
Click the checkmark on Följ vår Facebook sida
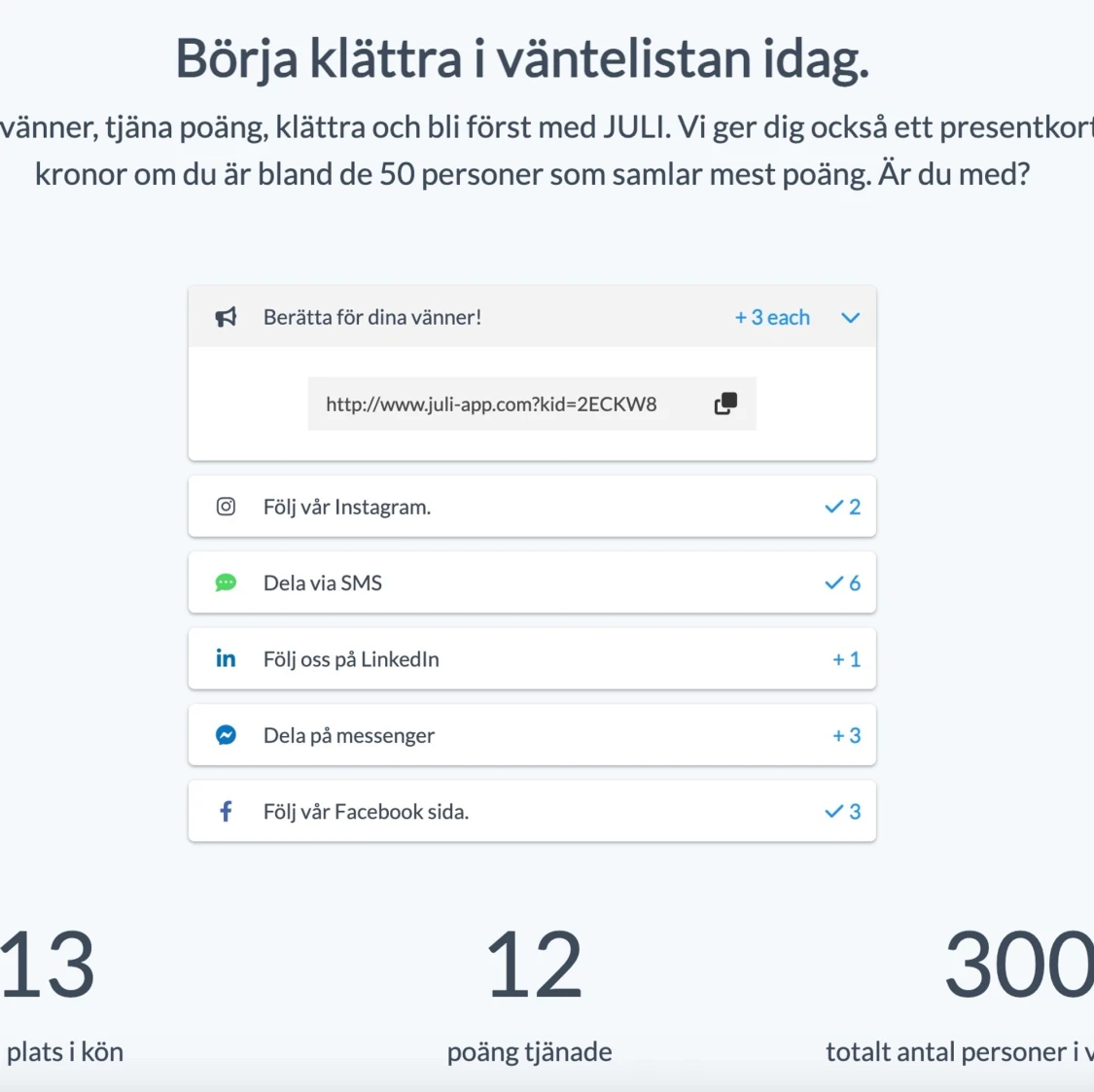click(833, 811)
